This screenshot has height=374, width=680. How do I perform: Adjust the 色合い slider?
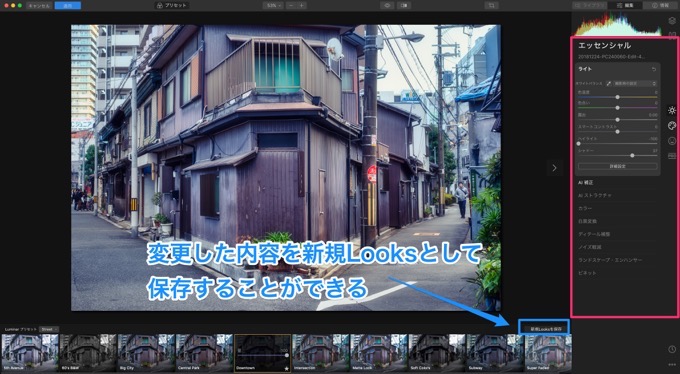618,108
